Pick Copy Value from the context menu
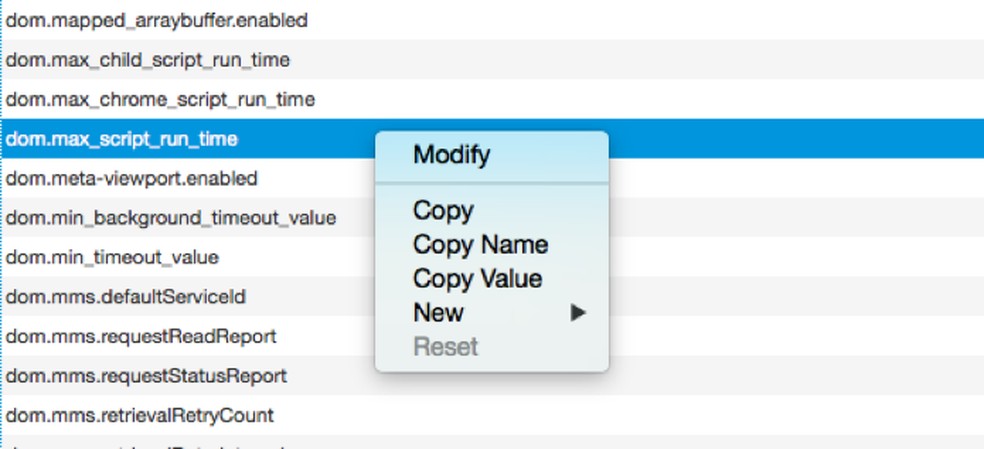This screenshot has width=984, height=449. click(477, 279)
